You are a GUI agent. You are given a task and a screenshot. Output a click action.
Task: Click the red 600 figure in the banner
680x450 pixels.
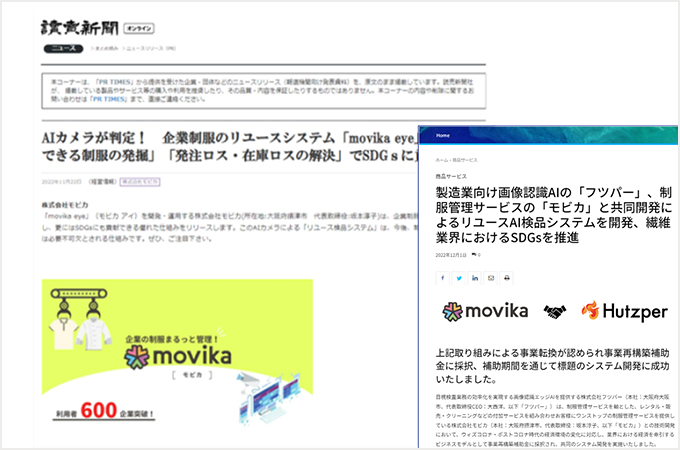(99, 410)
